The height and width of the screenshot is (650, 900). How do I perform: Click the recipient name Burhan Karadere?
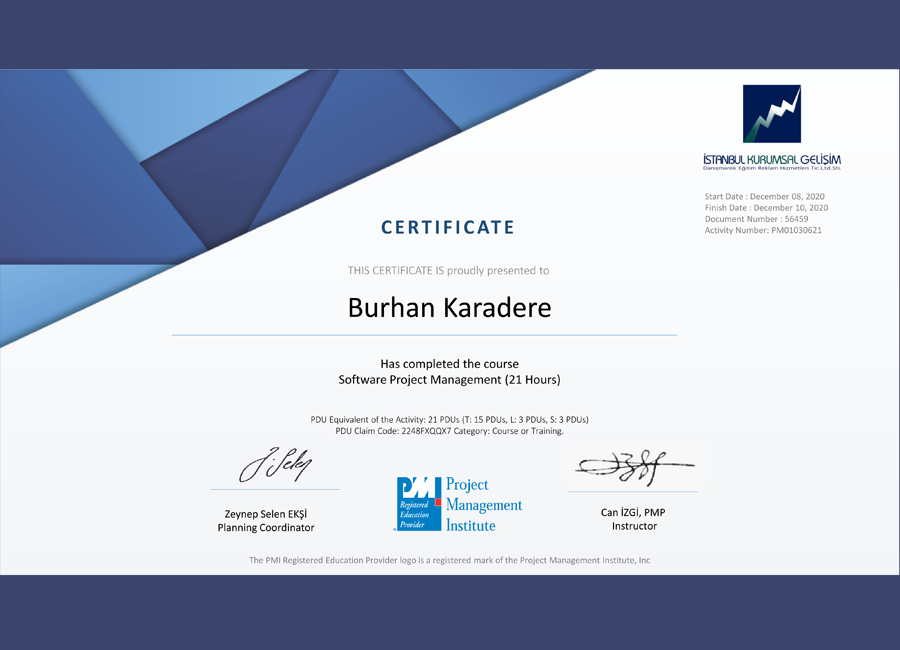[x=449, y=307]
